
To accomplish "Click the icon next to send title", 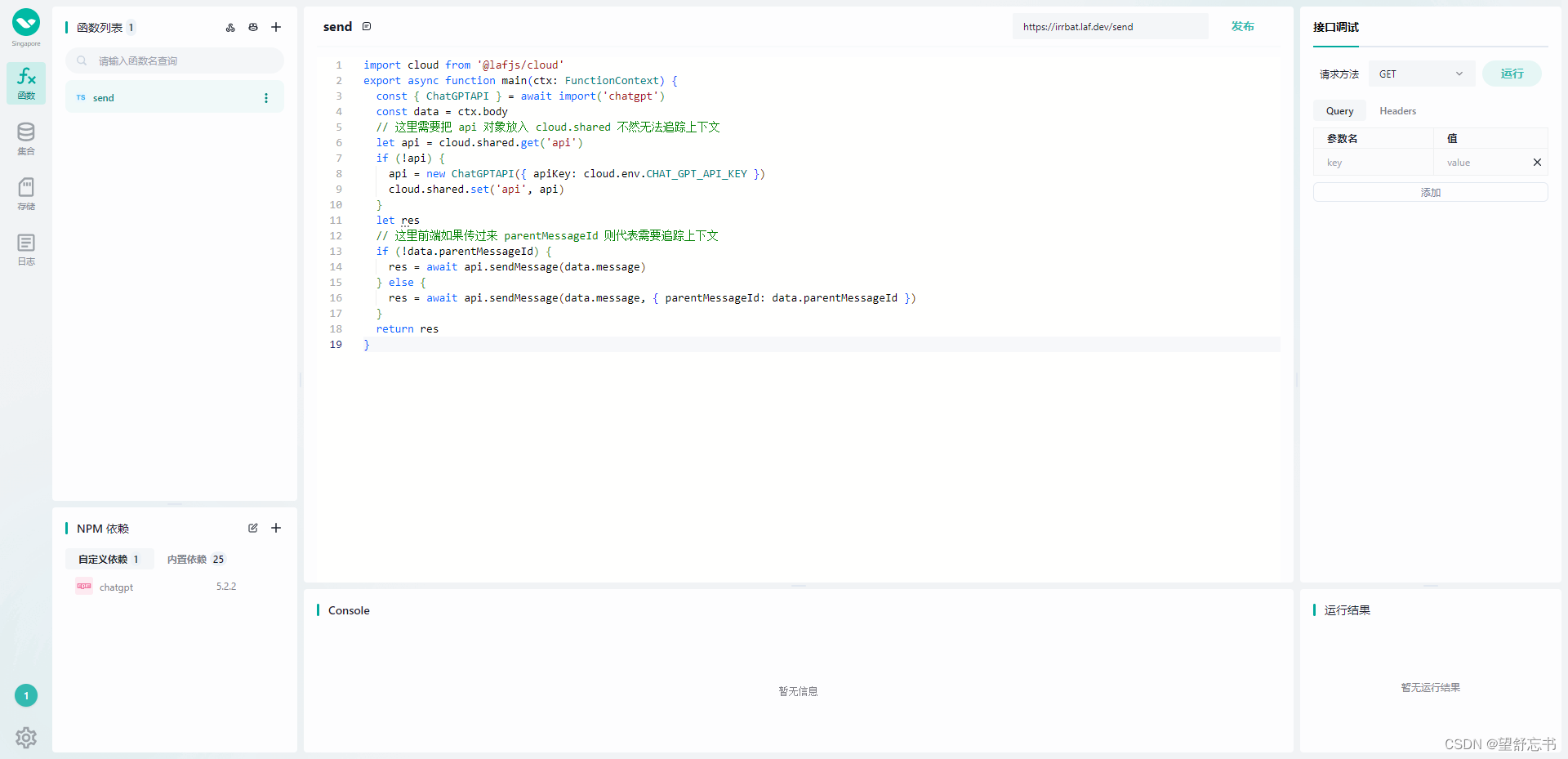I will tap(367, 26).
